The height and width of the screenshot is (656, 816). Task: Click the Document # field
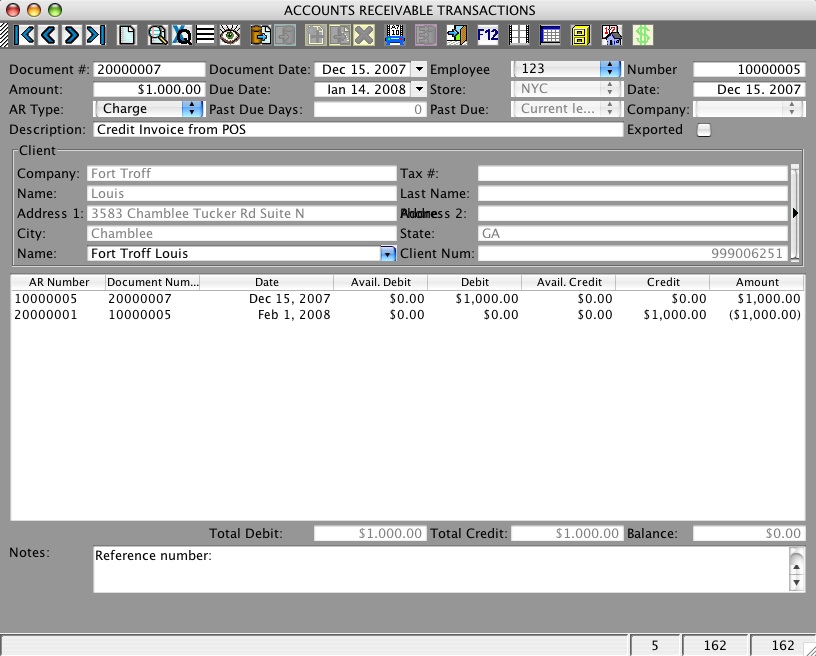point(149,70)
